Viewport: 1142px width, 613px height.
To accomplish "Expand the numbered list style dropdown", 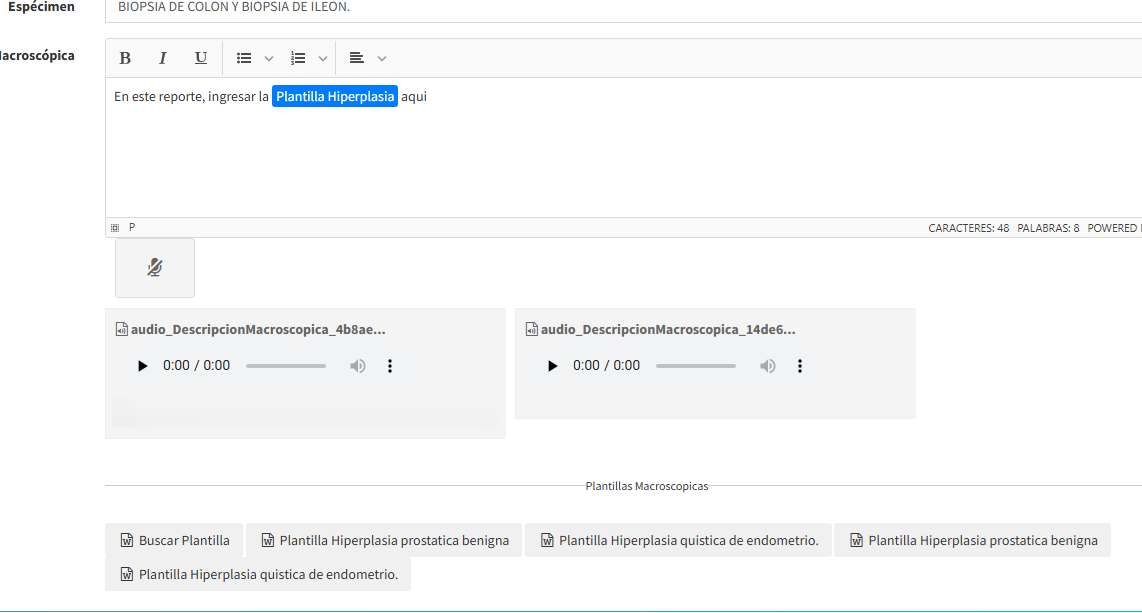I will pos(322,58).
